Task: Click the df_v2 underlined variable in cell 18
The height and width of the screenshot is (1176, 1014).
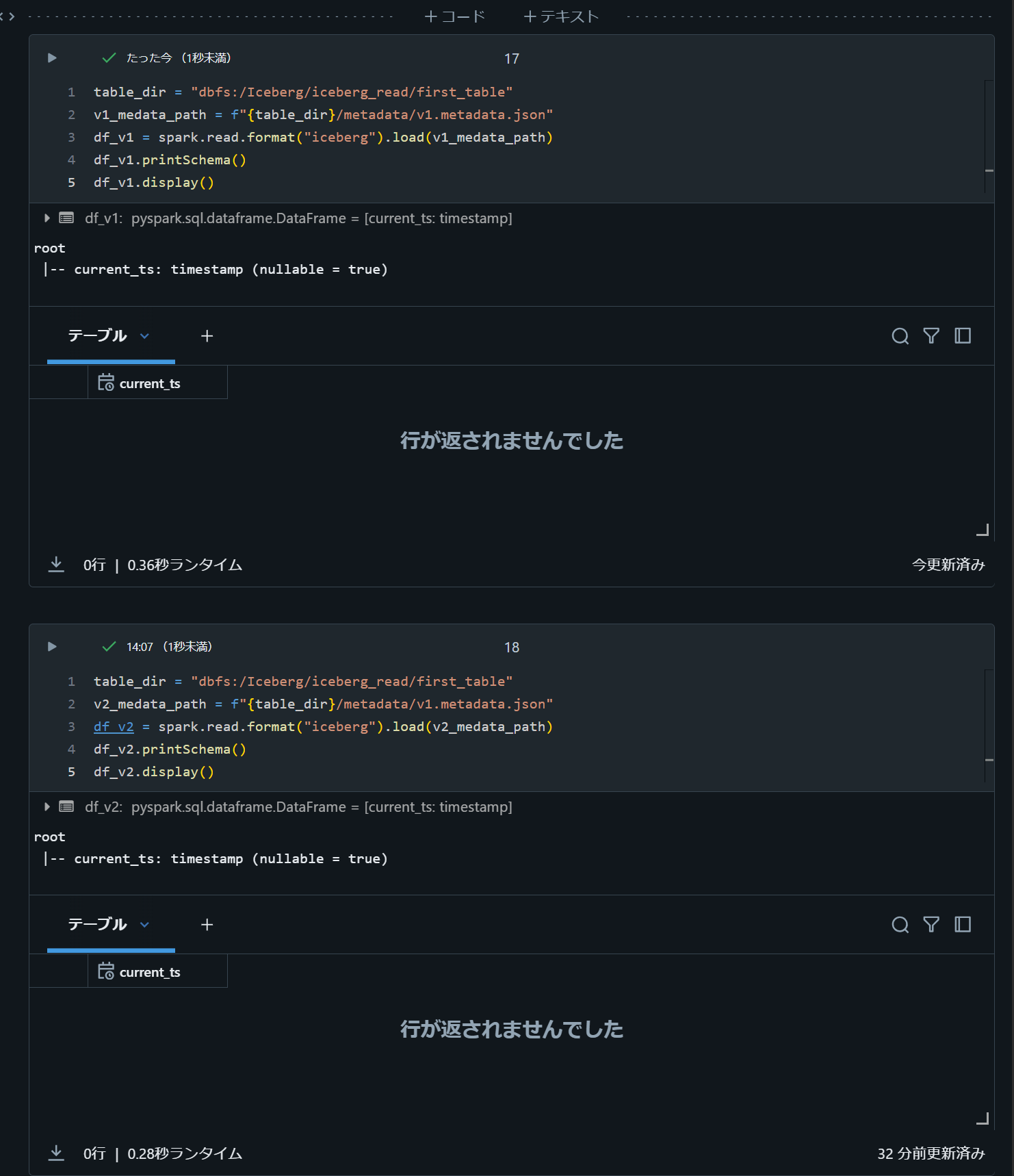Action: pyautogui.click(x=114, y=727)
